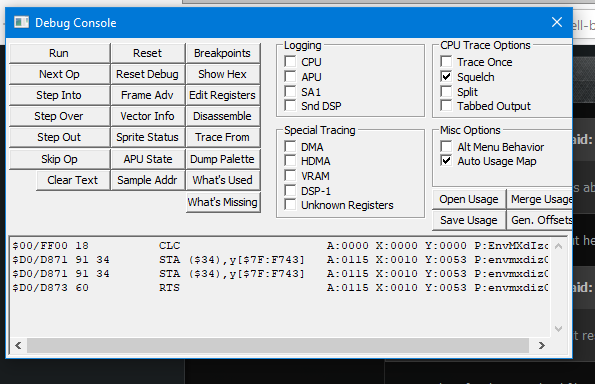Tick the Unknown Registers checkbox
This screenshot has height=384, width=595.
click(290, 205)
